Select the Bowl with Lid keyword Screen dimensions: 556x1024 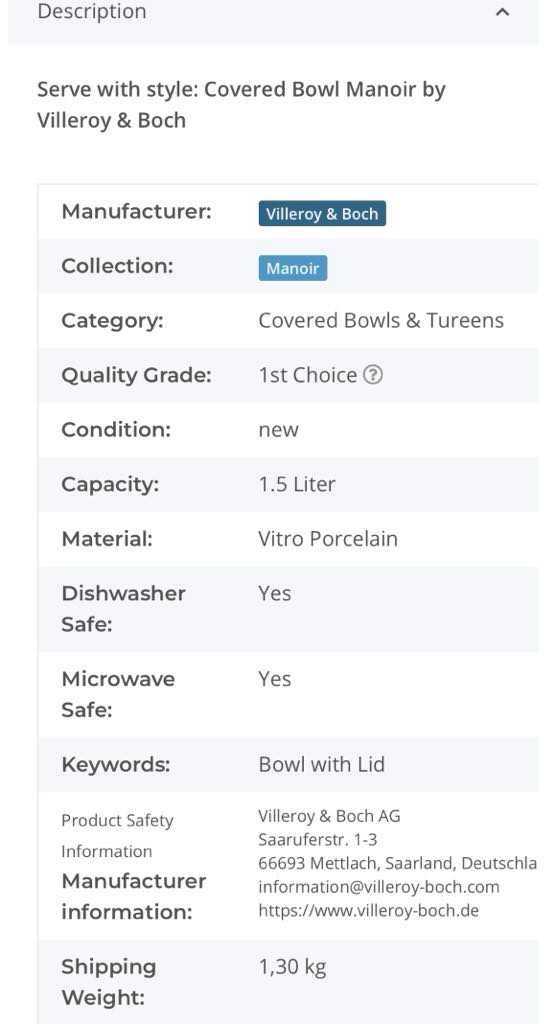(x=321, y=764)
